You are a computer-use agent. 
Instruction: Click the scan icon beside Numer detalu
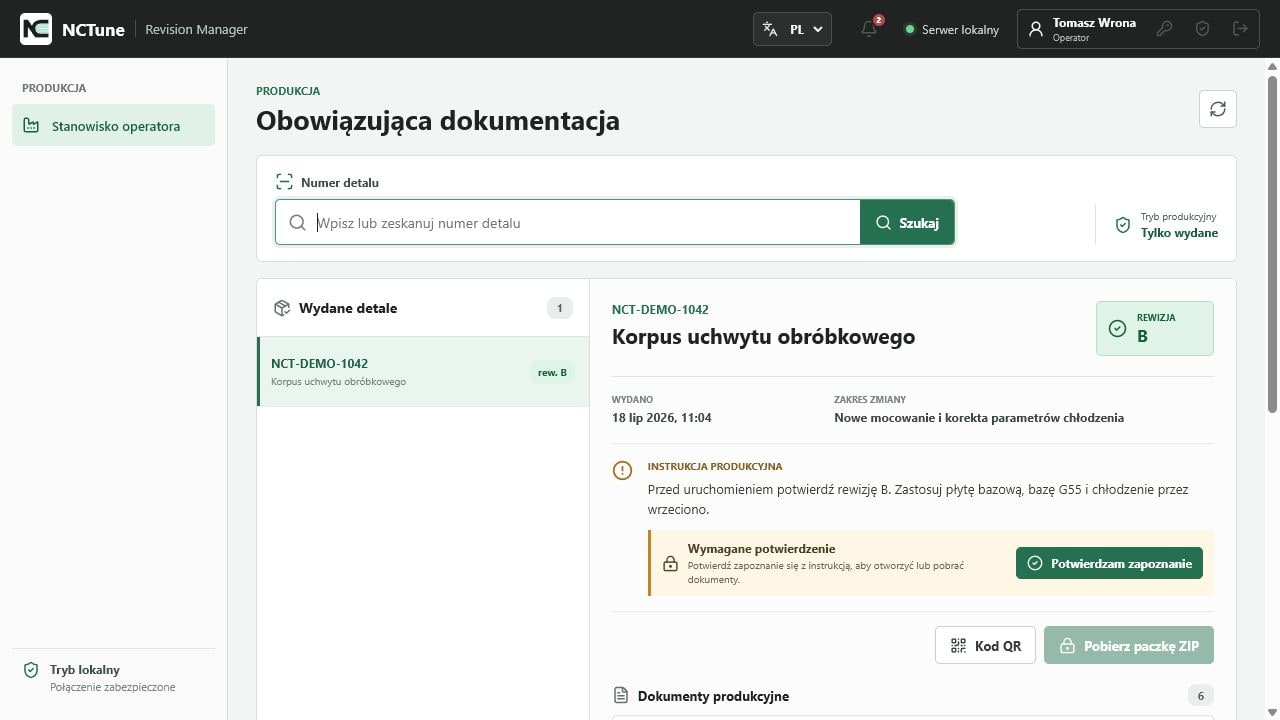pyautogui.click(x=284, y=182)
